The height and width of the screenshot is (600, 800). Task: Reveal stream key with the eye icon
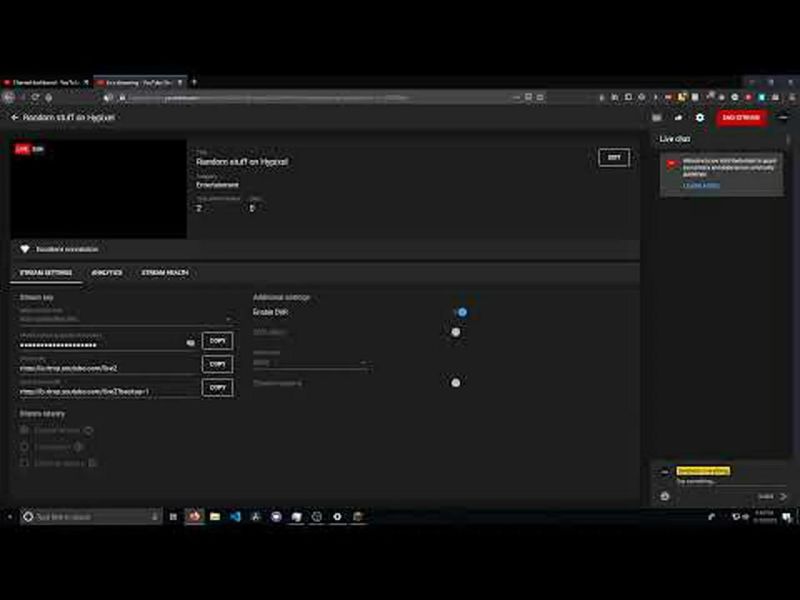tap(190, 343)
